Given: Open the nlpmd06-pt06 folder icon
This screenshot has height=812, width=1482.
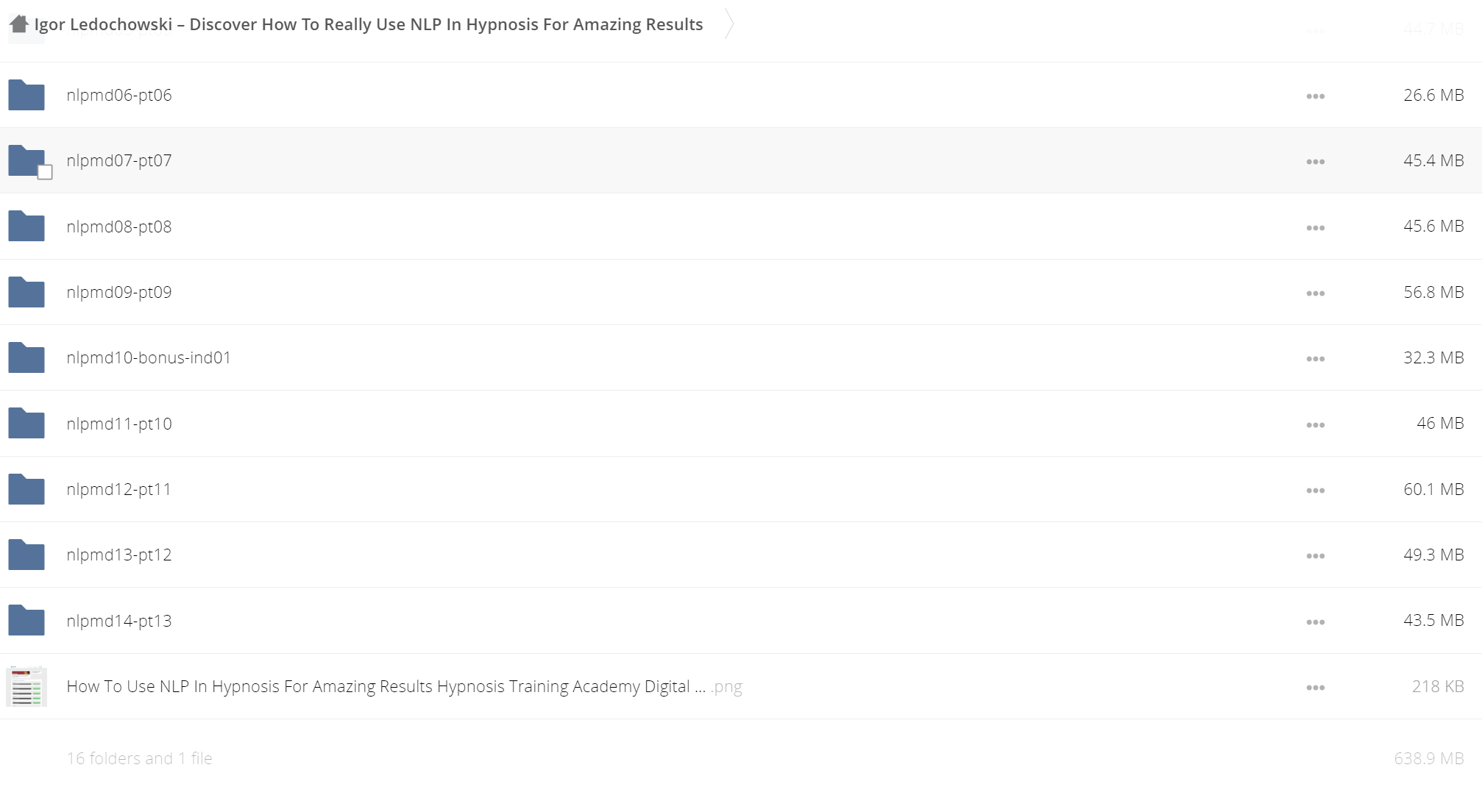Looking at the screenshot, I should tap(26, 96).
